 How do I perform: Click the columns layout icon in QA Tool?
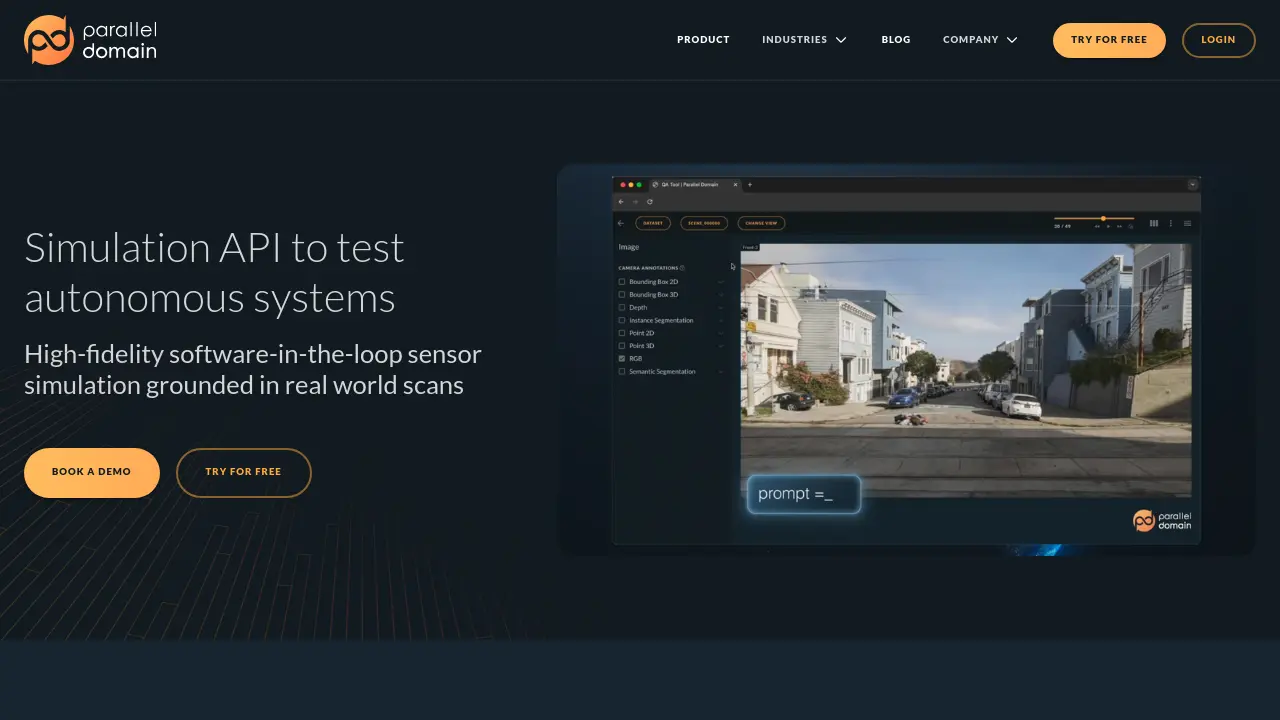(x=1154, y=223)
